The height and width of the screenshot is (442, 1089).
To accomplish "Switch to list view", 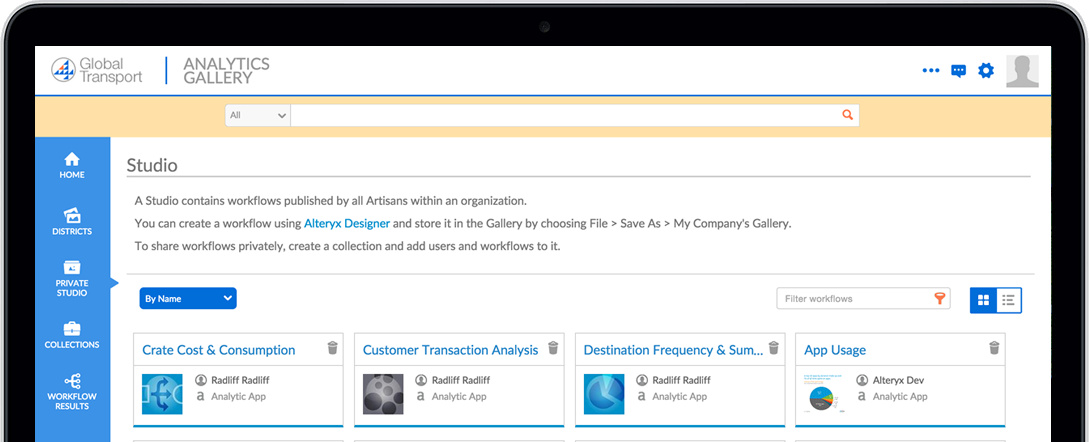I will tap(1009, 300).
